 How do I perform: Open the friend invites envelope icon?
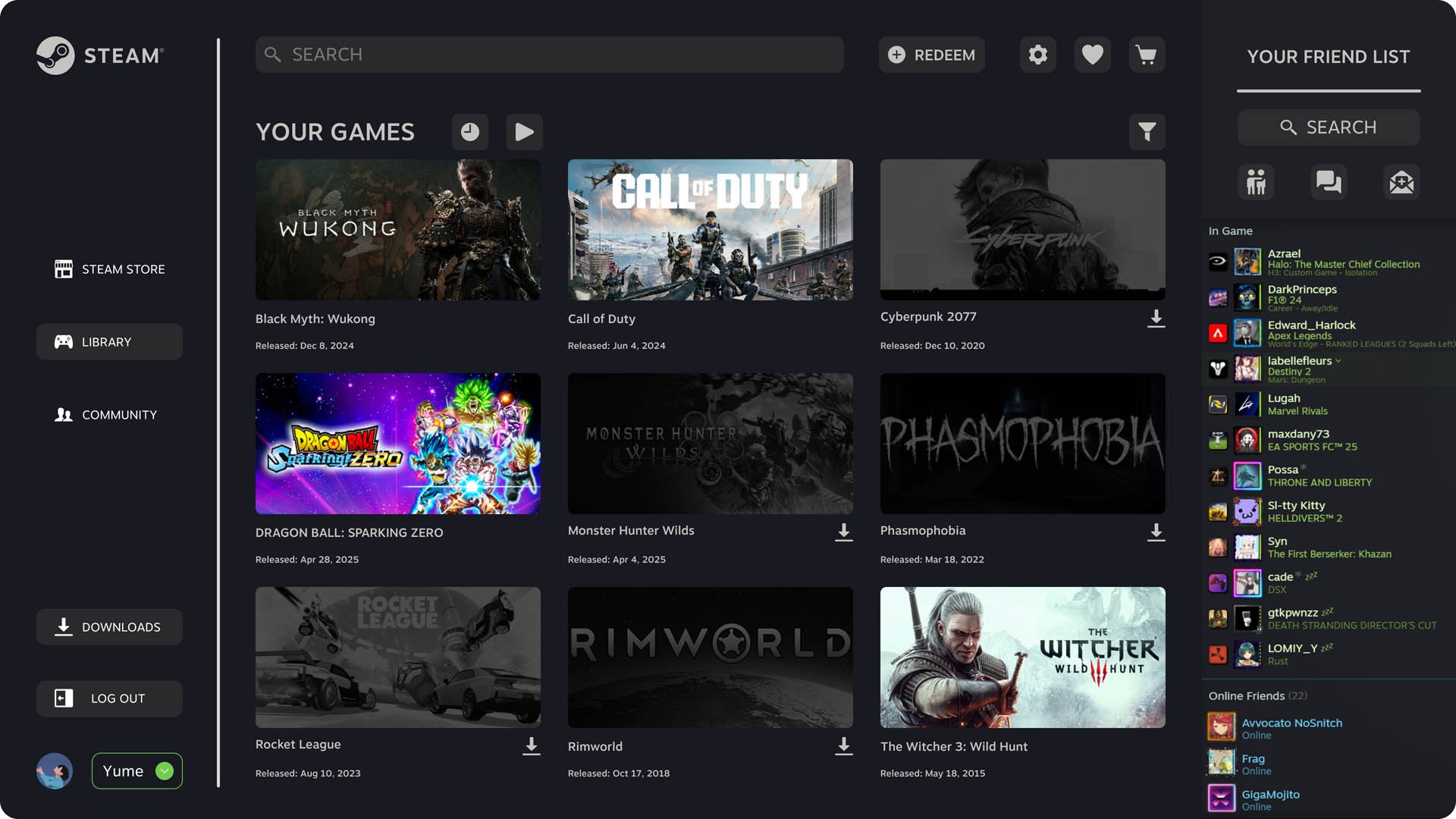1401,182
